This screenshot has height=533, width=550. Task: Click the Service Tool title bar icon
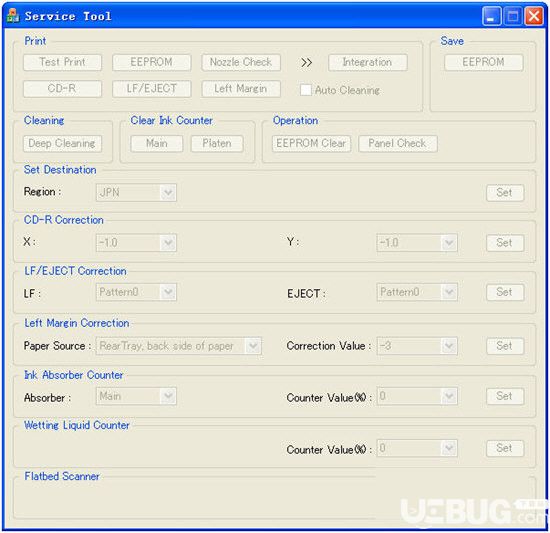[x=13, y=16]
